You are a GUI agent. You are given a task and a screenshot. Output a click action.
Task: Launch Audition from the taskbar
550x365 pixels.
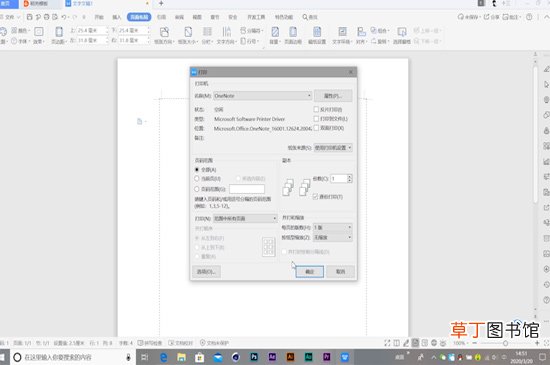pos(309,357)
